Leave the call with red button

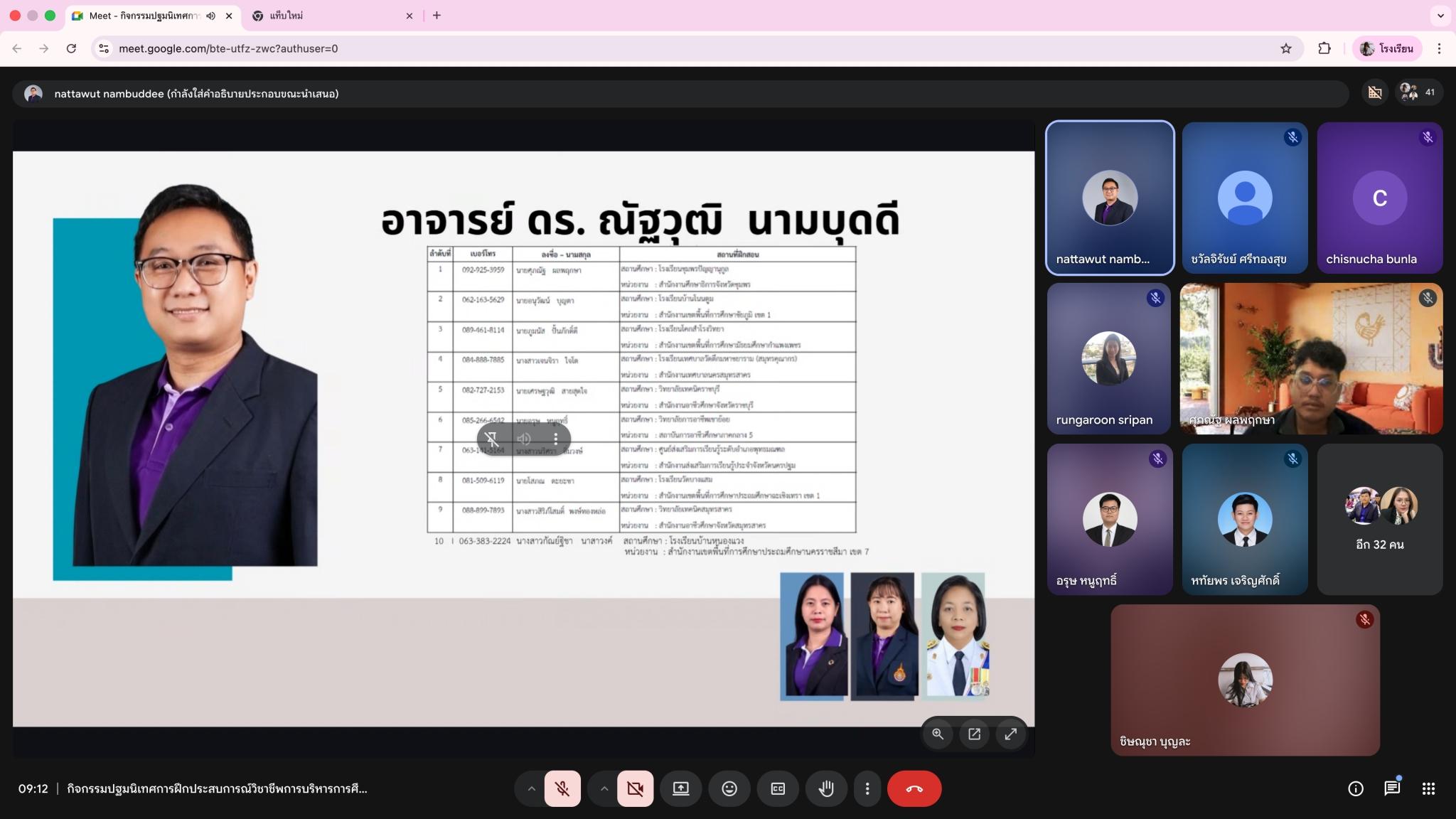click(914, 788)
